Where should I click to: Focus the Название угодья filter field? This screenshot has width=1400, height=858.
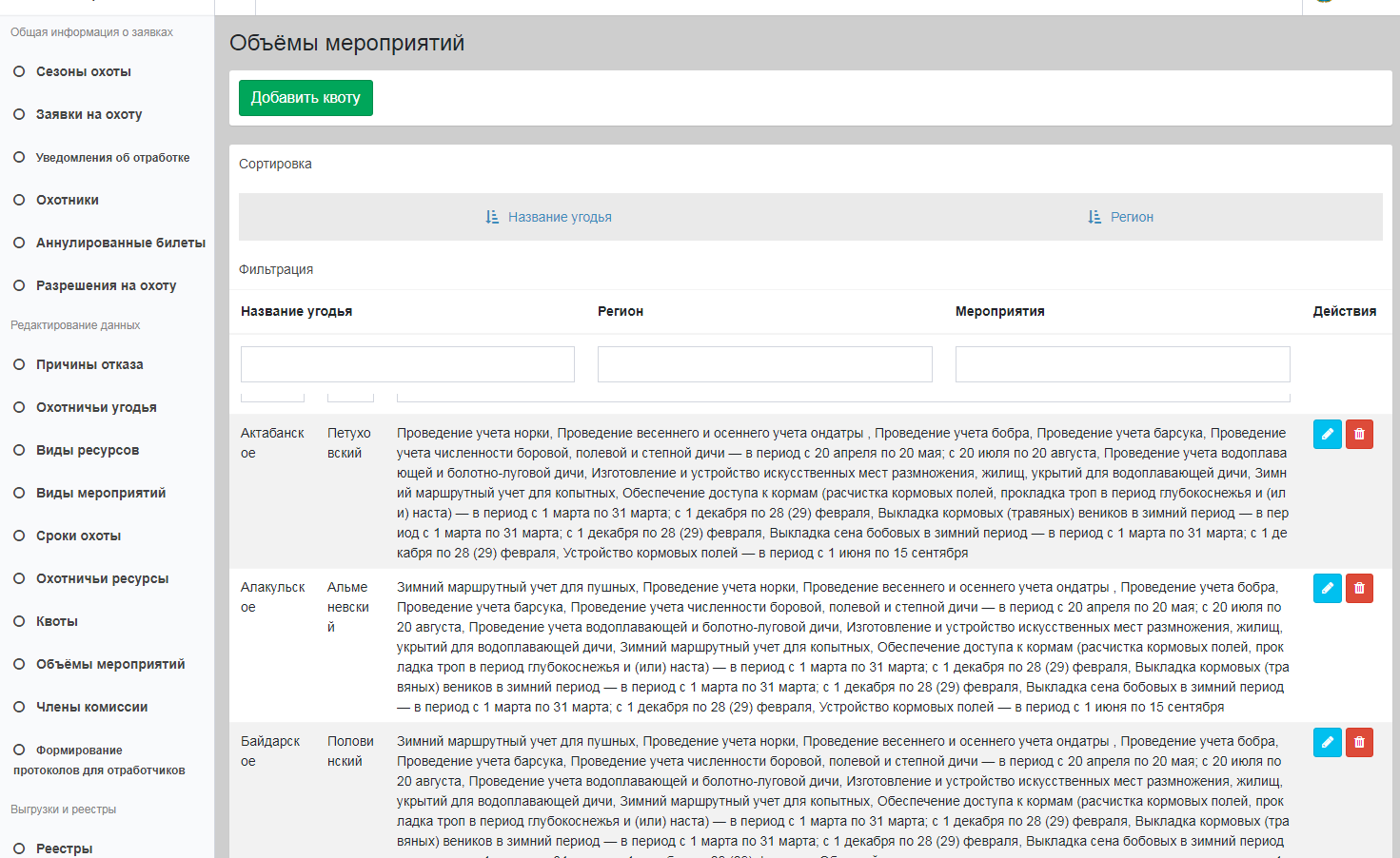[407, 364]
